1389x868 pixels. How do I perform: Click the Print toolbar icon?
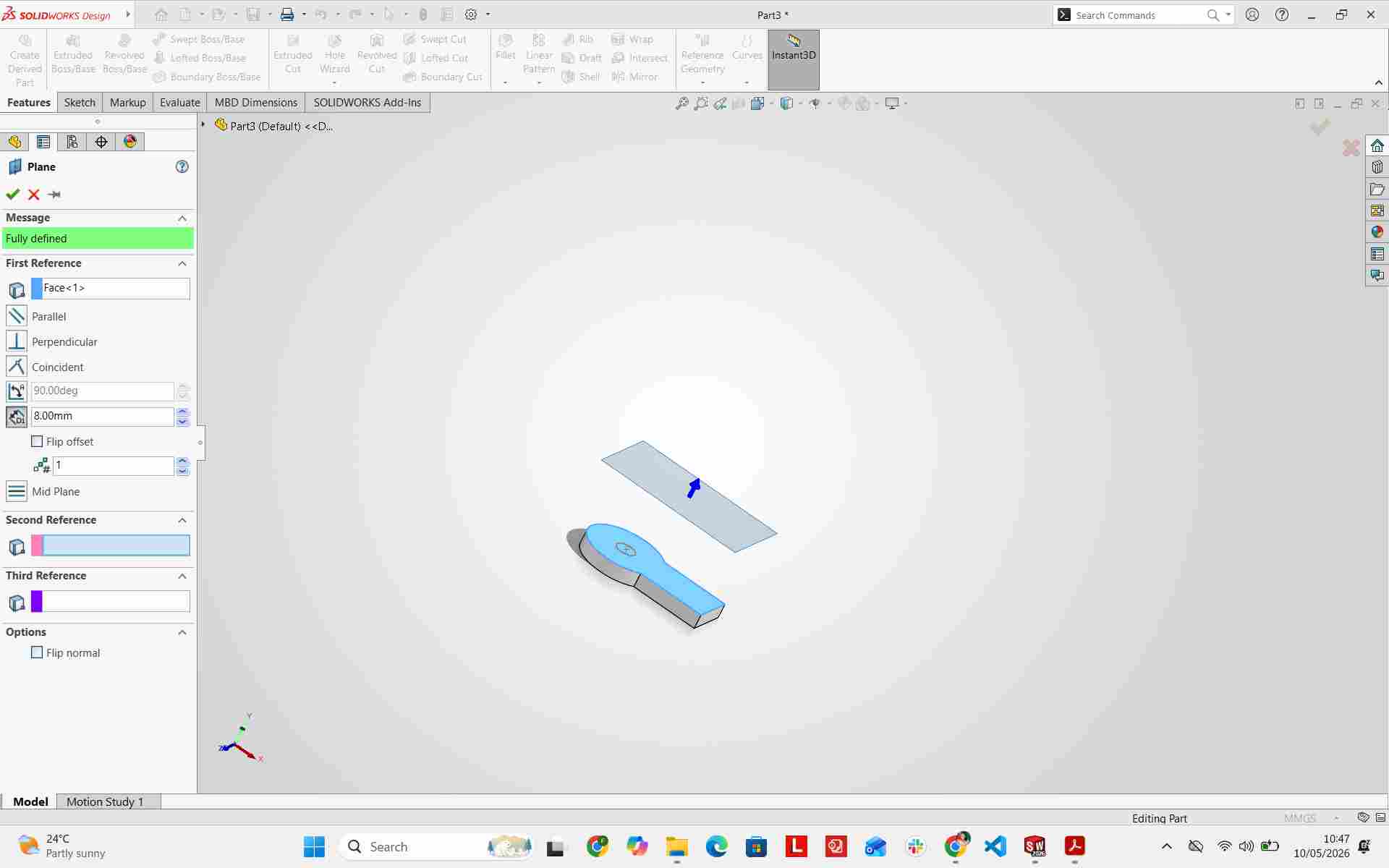(287, 14)
